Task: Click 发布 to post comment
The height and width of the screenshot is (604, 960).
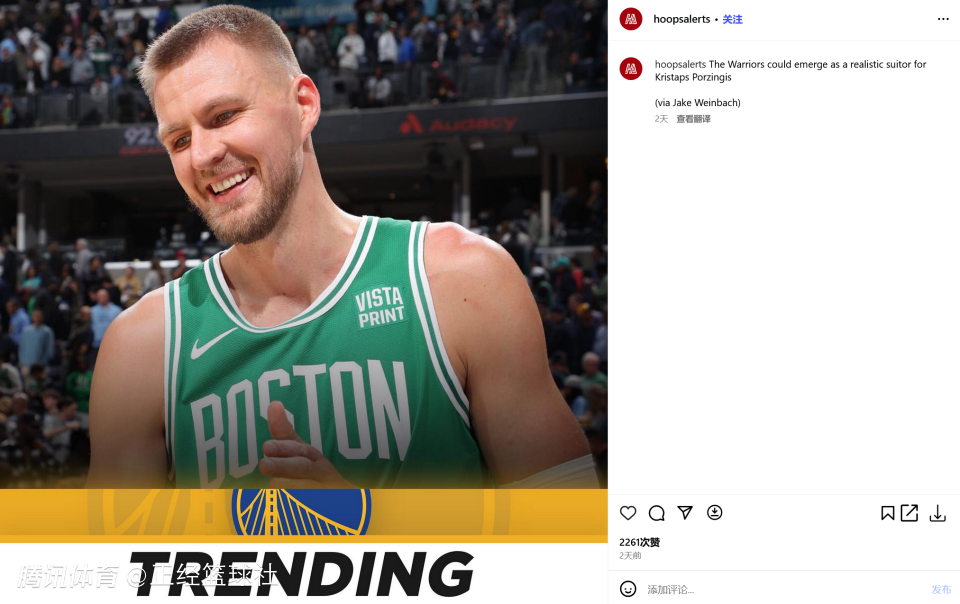Action: click(941, 589)
